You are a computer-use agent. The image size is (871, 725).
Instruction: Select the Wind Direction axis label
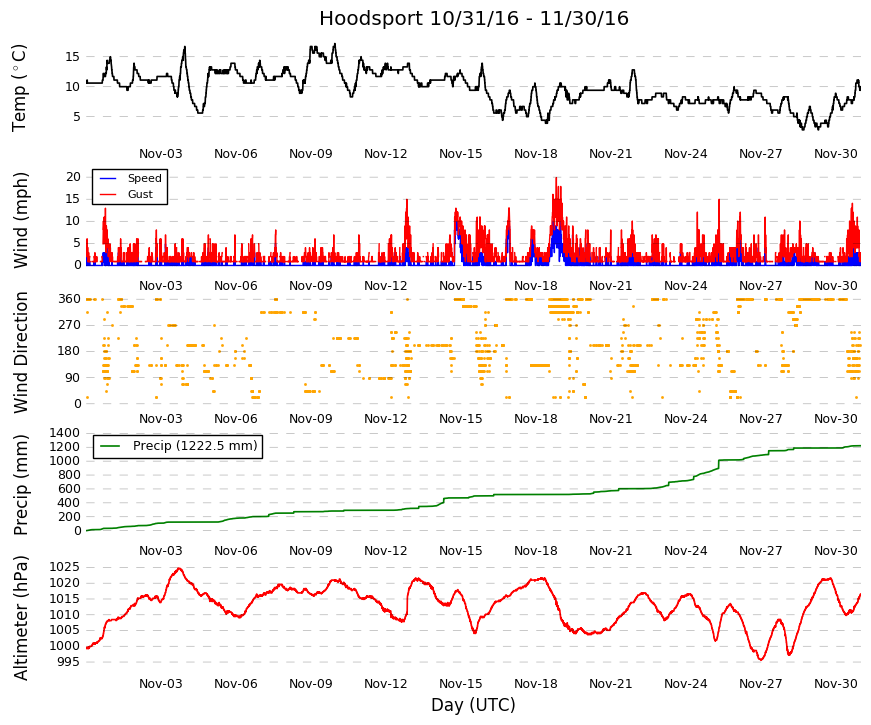[20, 352]
